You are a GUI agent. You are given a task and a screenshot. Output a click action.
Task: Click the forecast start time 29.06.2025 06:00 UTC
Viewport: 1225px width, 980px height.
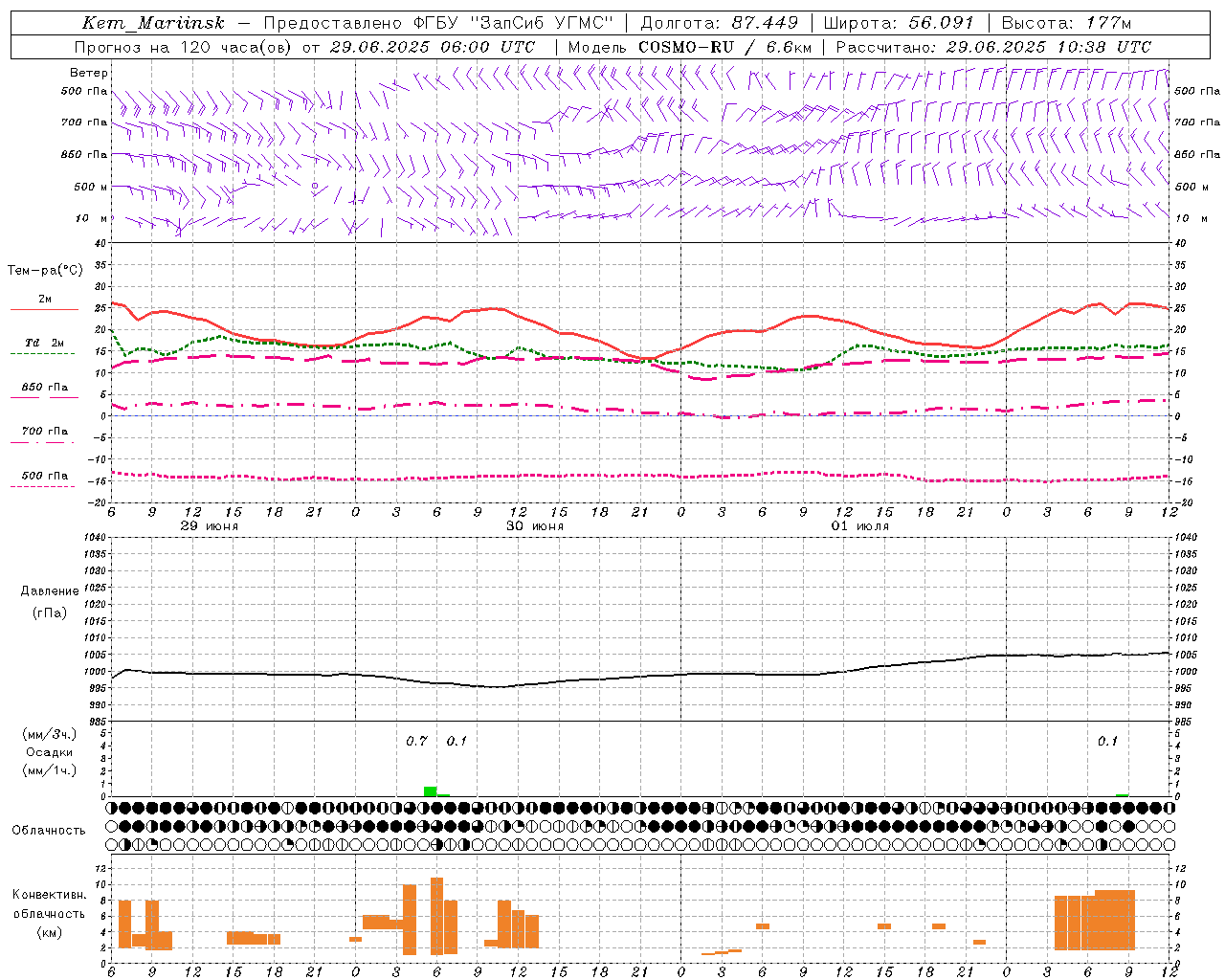pos(432,47)
